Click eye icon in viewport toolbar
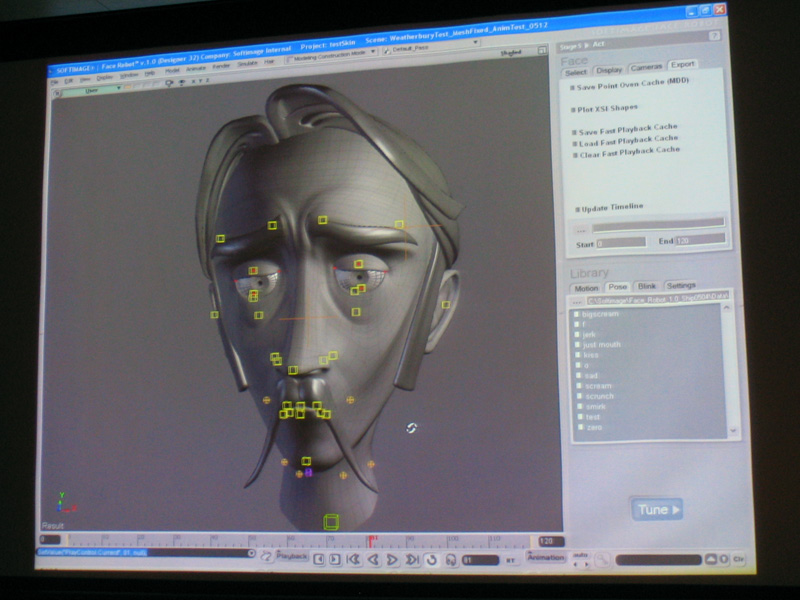Image resolution: width=800 pixels, height=600 pixels. coord(181,82)
